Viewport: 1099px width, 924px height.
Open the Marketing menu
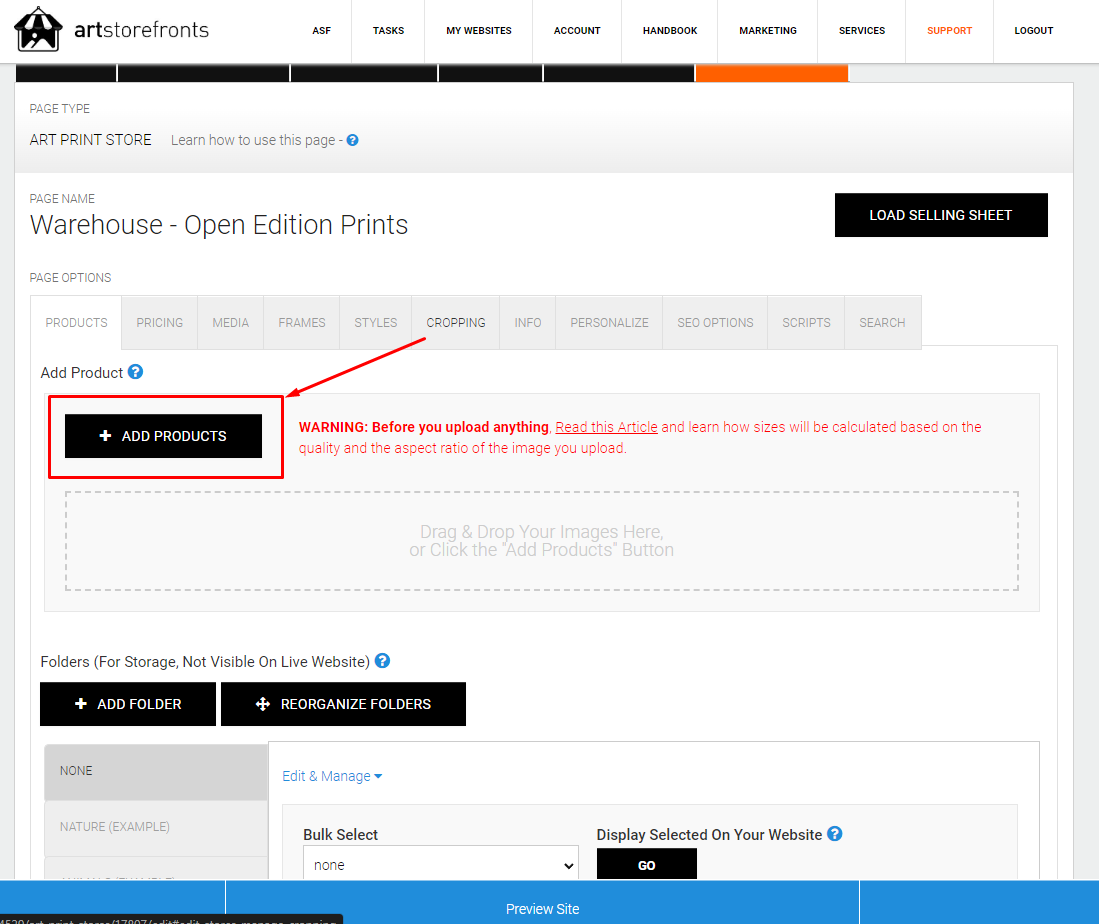(767, 31)
